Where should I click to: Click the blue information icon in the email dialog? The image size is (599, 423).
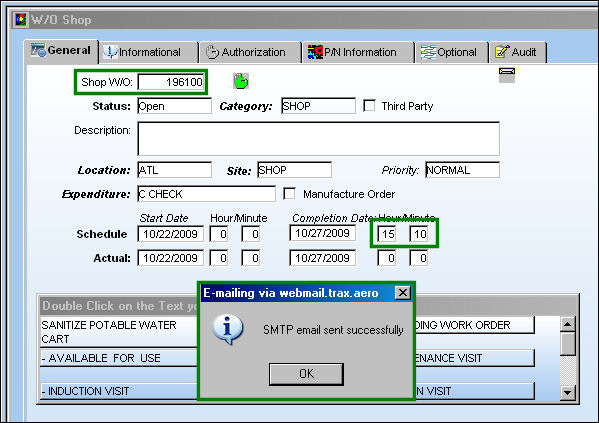click(x=228, y=329)
